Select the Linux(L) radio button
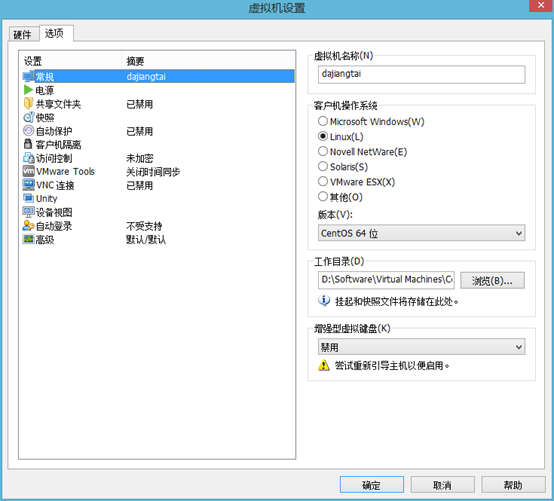The width and height of the screenshot is (554, 501). point(323,136)
